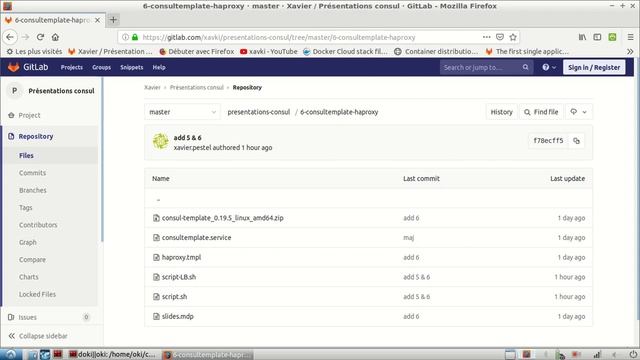Open the Firefox home page icon

pyautogui.click(x=55, y=37)
